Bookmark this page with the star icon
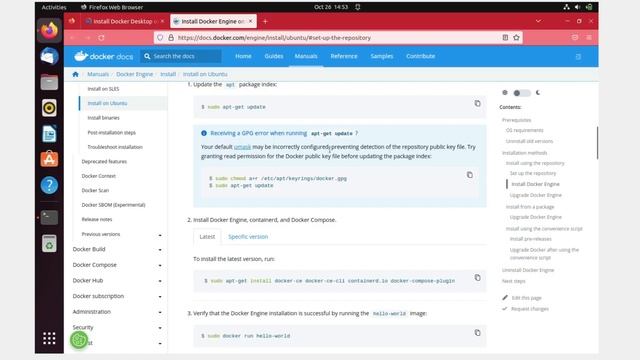640x360 pixels. [x=516, y=38]
